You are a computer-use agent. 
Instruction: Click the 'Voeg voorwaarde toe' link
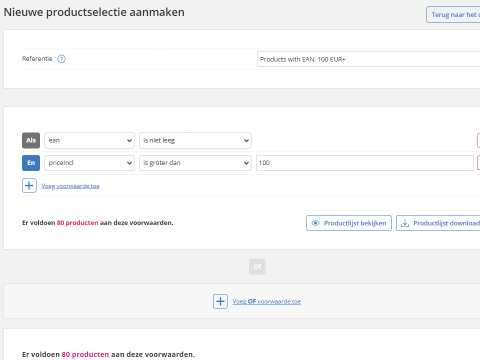tap(70, 186)
